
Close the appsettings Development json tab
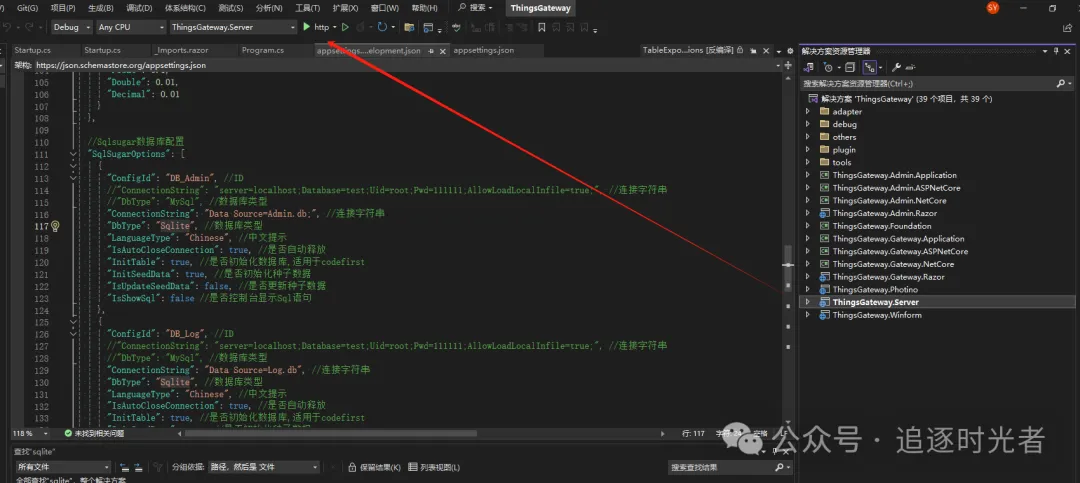click(442, 51)
